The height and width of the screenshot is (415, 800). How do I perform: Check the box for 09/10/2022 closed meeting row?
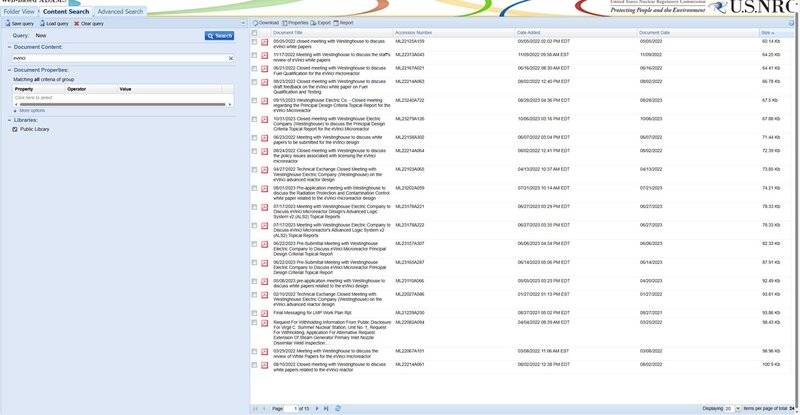254,364
